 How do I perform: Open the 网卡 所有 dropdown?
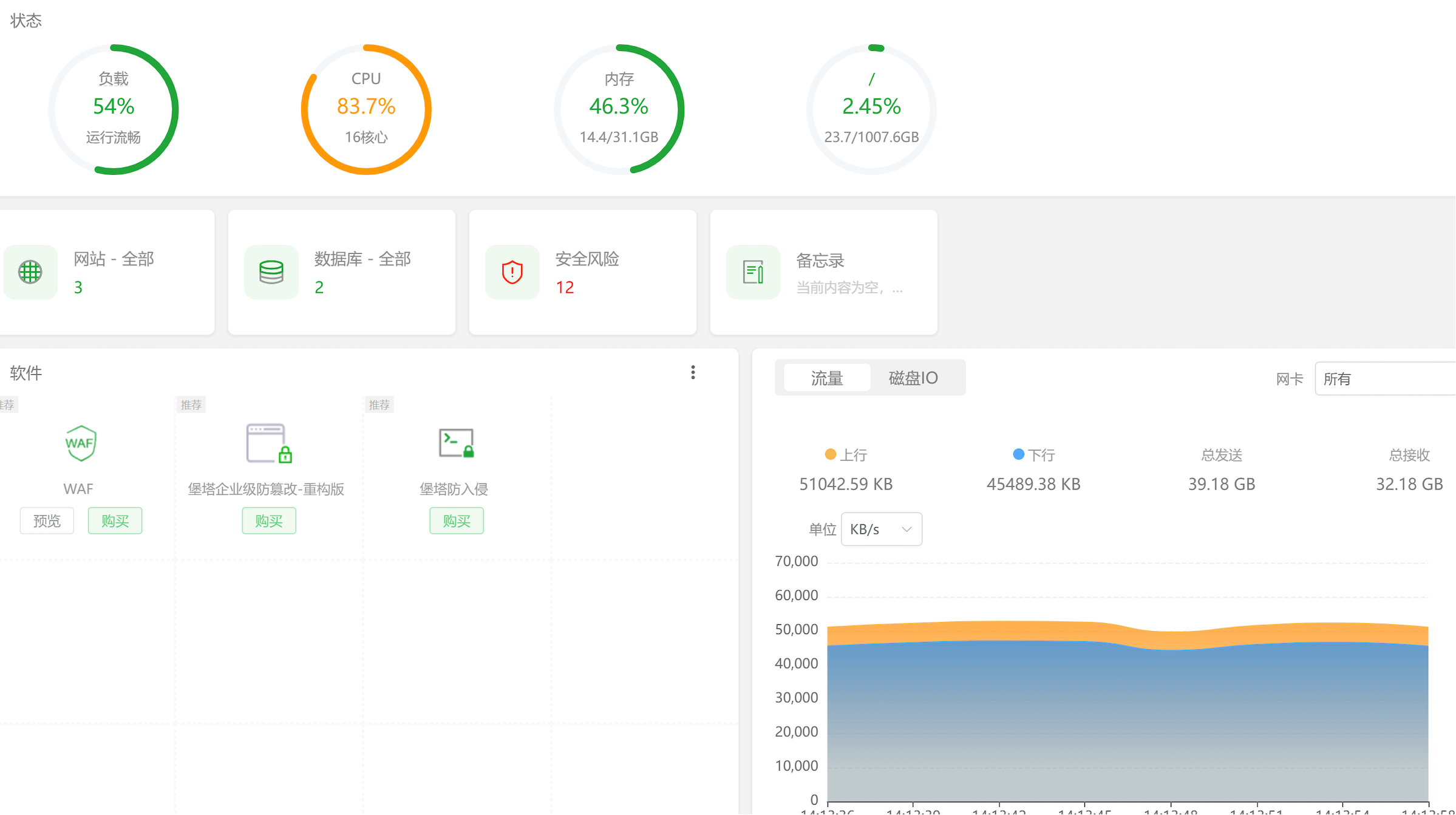(x=1385, y=379)
